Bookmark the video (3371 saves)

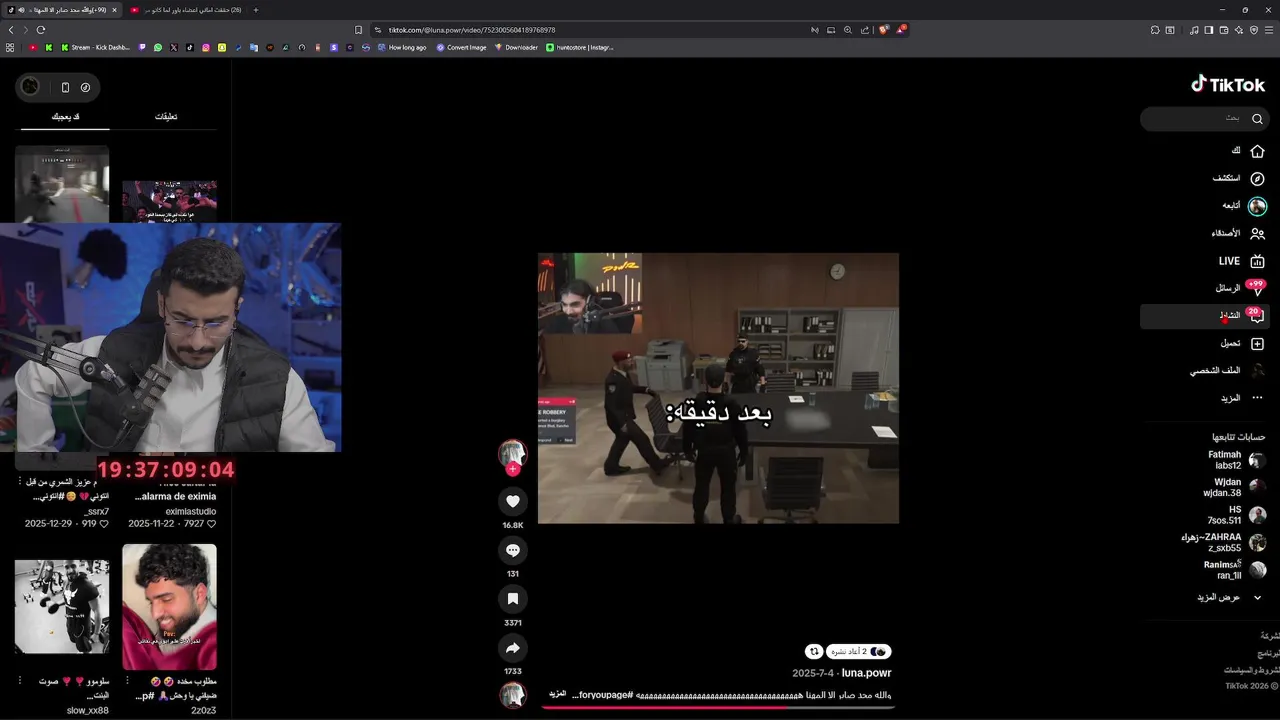pyautogui.click(x=513, y=598)
